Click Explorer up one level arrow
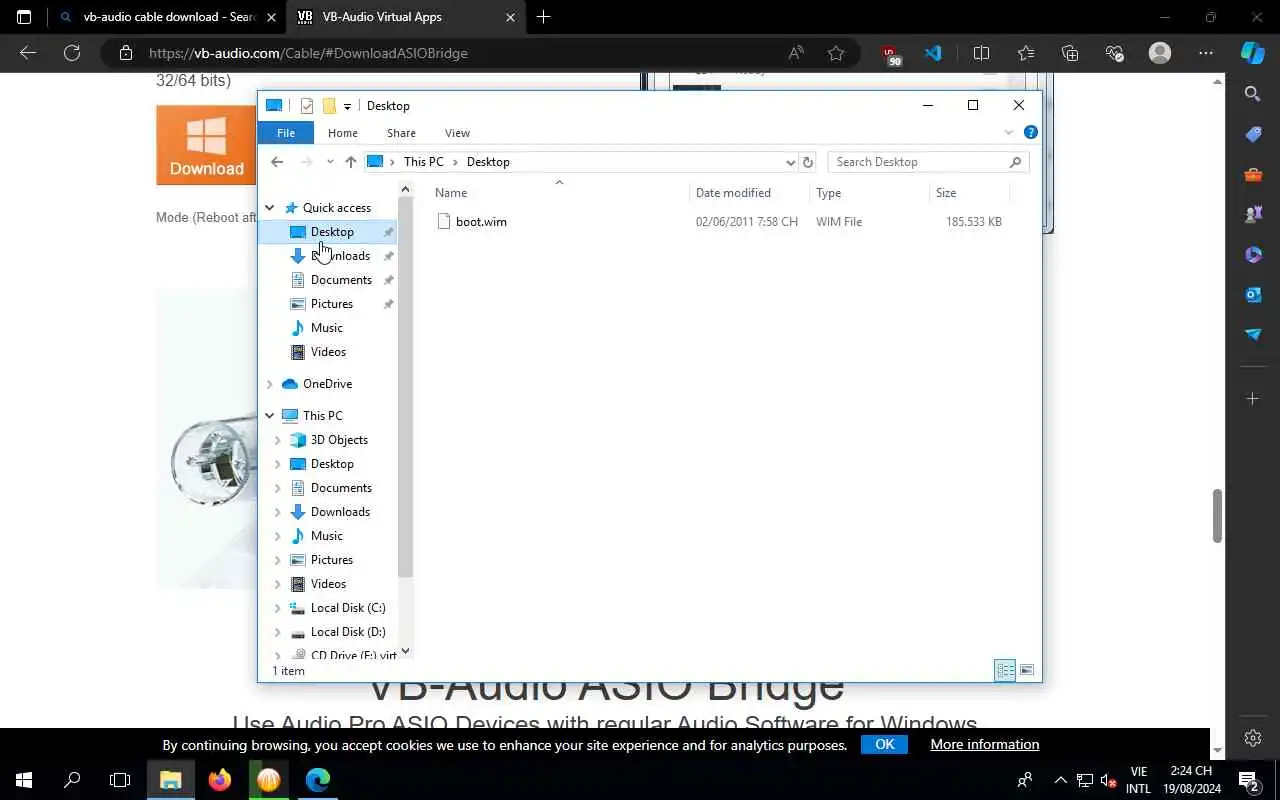This screenshot has width=1280, height=800. 350,162
